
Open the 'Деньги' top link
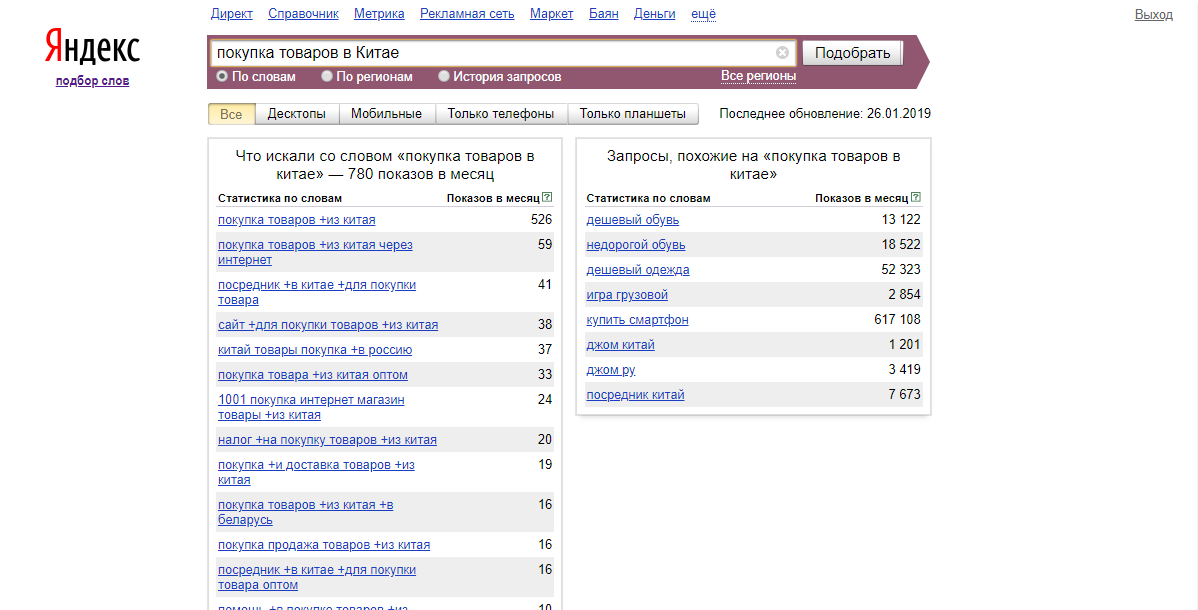pyautogui.click(x=655, y=14)
